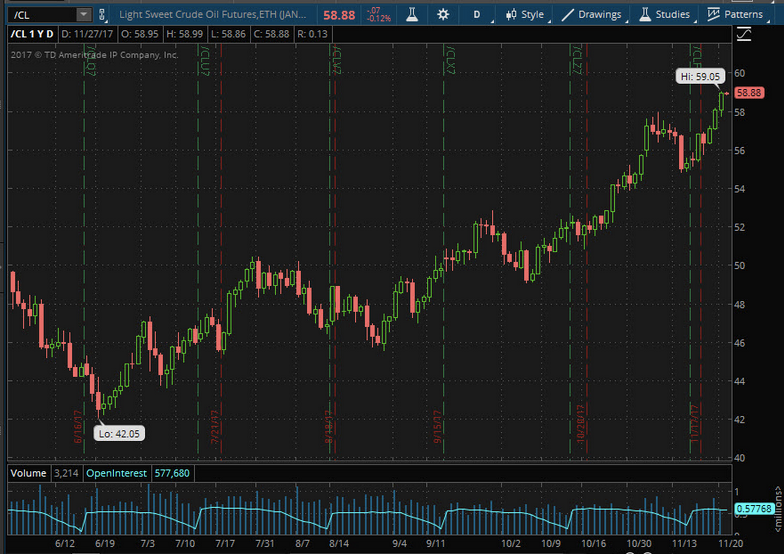784x554 pixels.
Task: Click the C: 58.88 close value
Action: click(272, 34)
